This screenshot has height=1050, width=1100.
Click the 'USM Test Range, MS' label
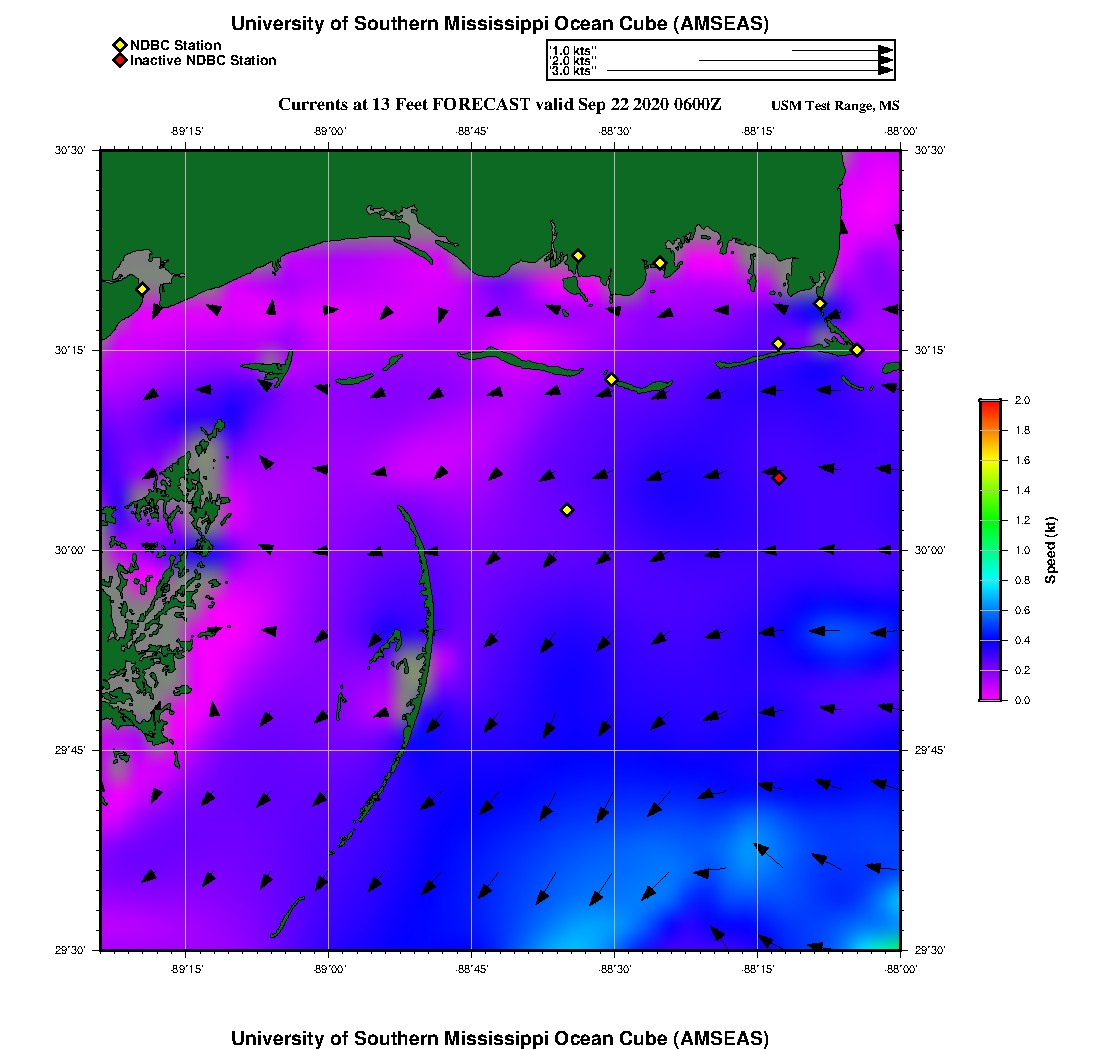point(835,106)
